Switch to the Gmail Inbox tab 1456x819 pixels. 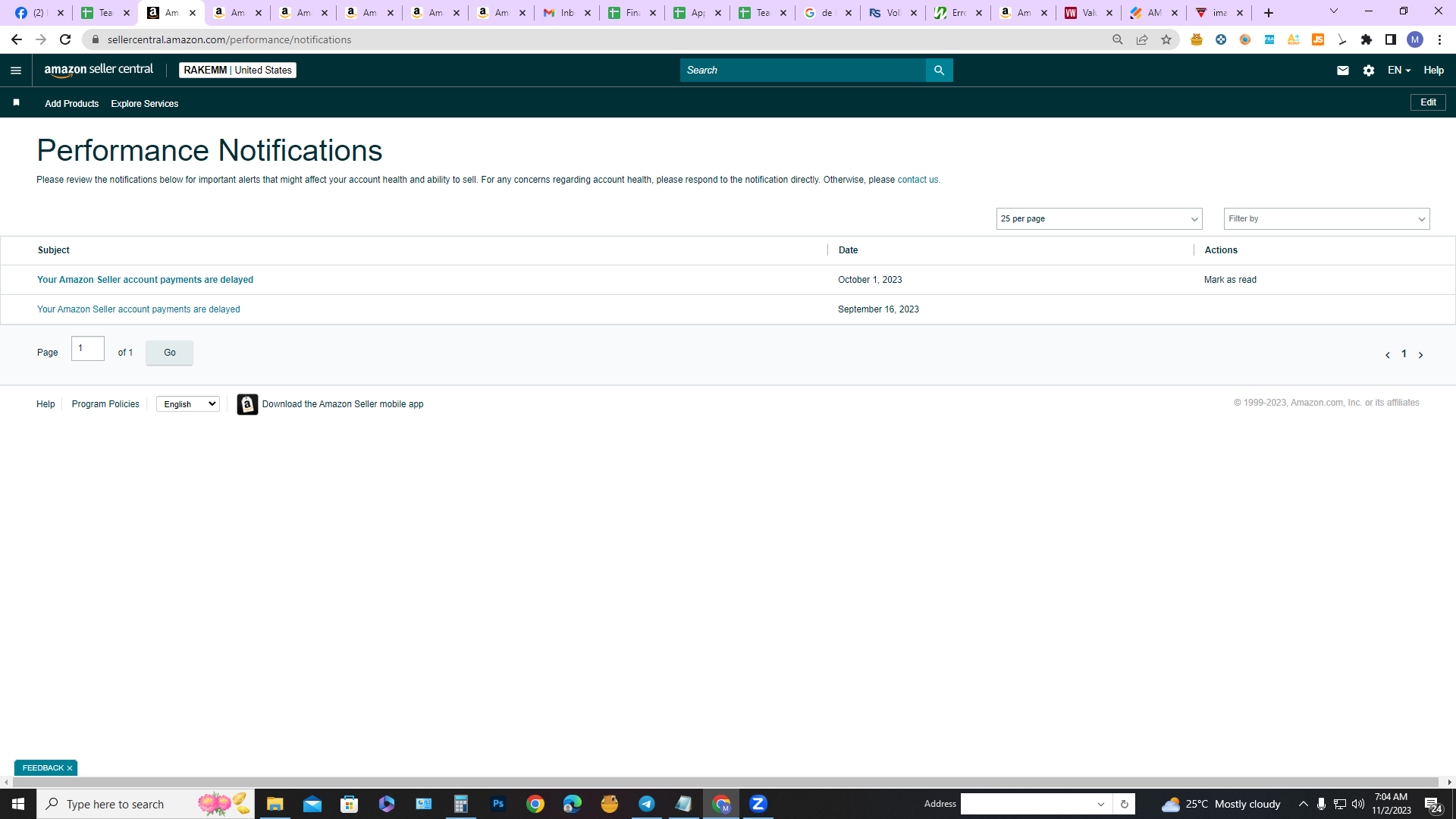pyautogui.click(x=567, y=13)
